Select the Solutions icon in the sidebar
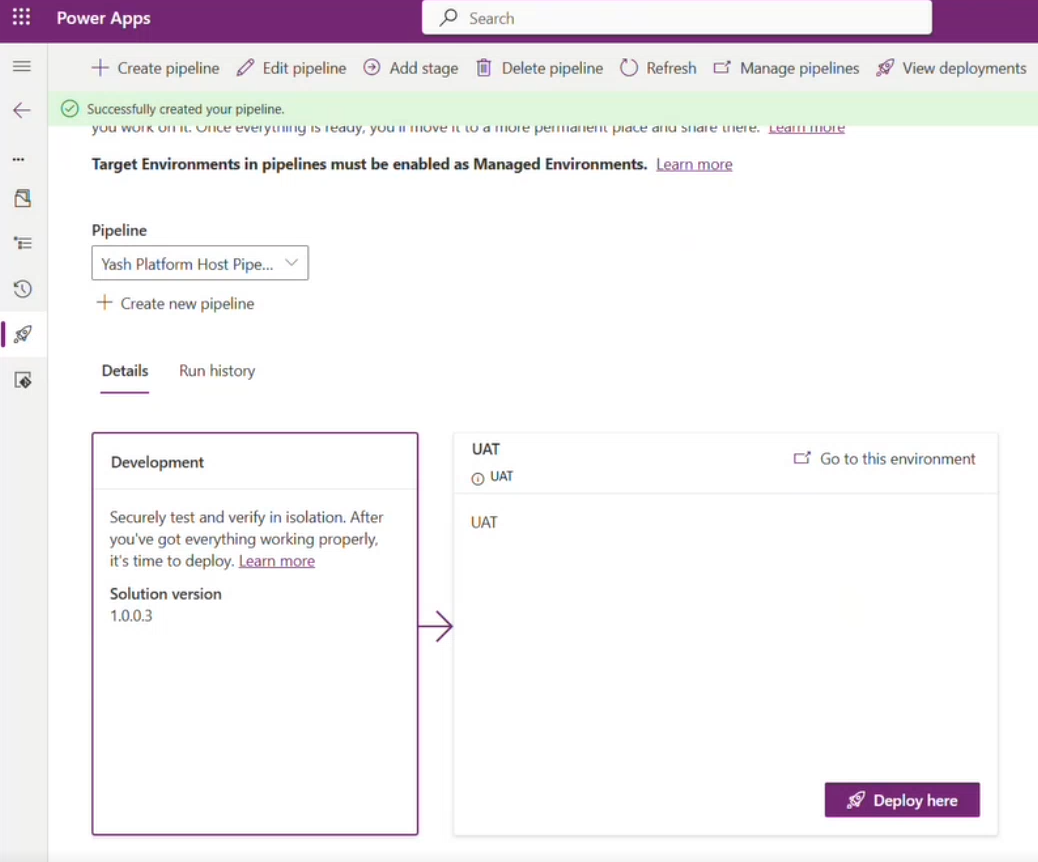The width and height of the screenshot is (1038, 862). (x=22, y=198)
